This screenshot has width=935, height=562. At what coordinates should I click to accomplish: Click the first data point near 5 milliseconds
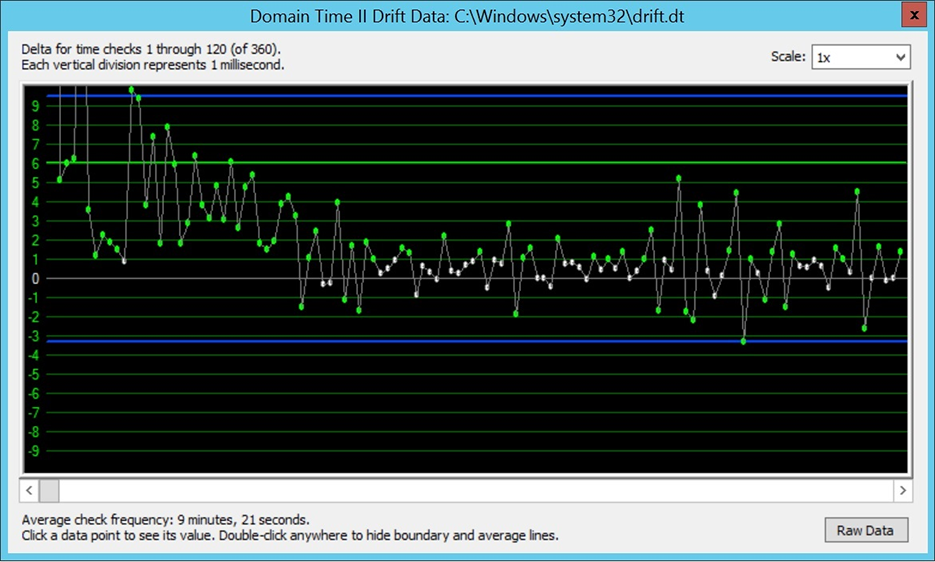tap(60, 180)
